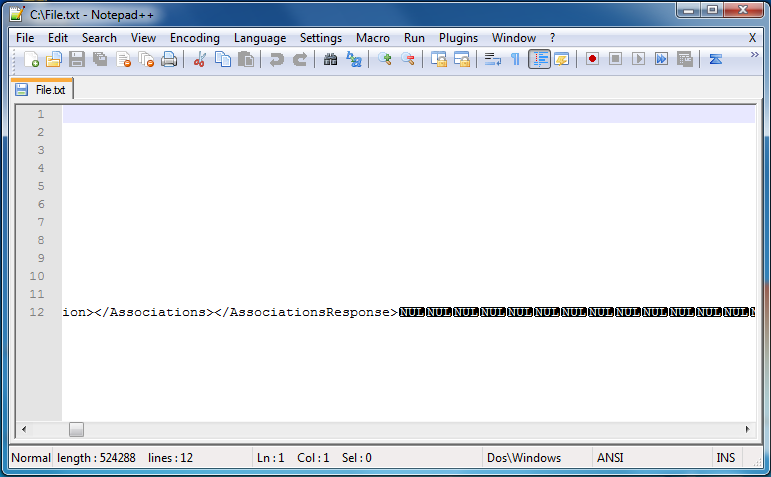Image resolution: width=771 pixels, height=477 pixels.
Task: Click the New file toolbar icon
Action: pyautogui.click(x=31, y=60)
